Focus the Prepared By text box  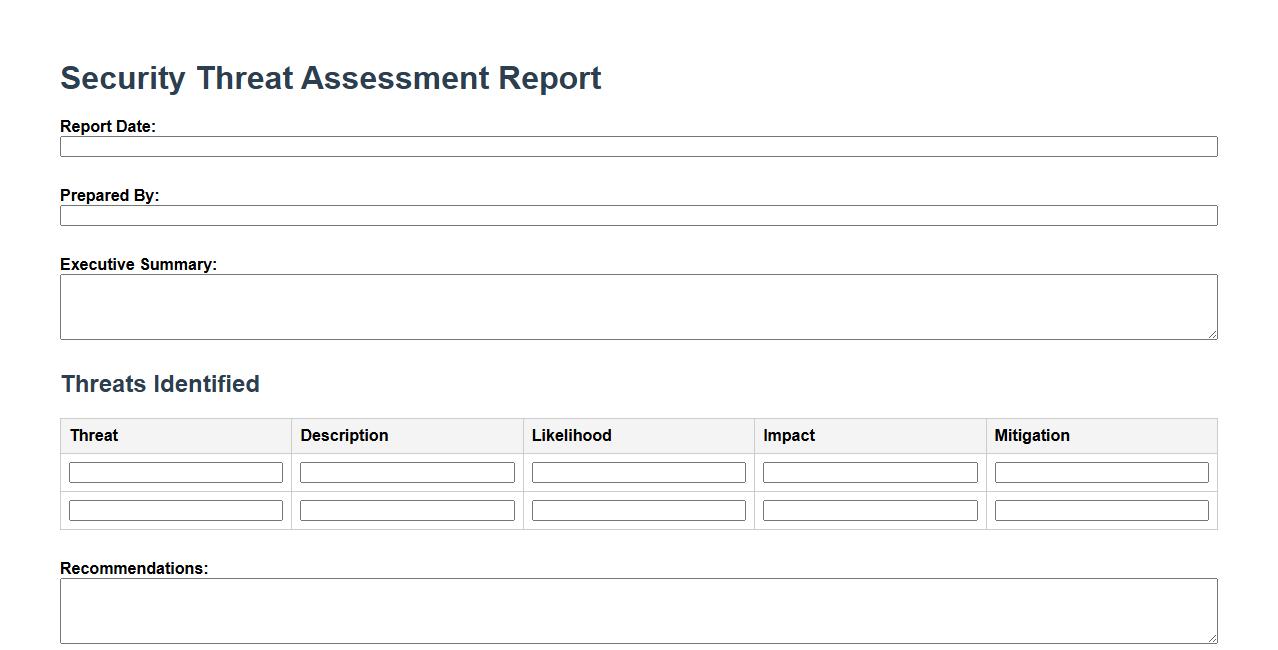638,216
